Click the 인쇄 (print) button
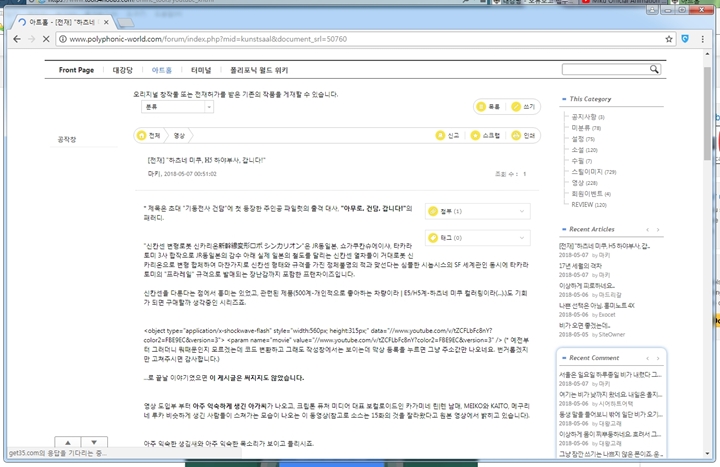This screenshot has height=467, width=720. point(523,135)
